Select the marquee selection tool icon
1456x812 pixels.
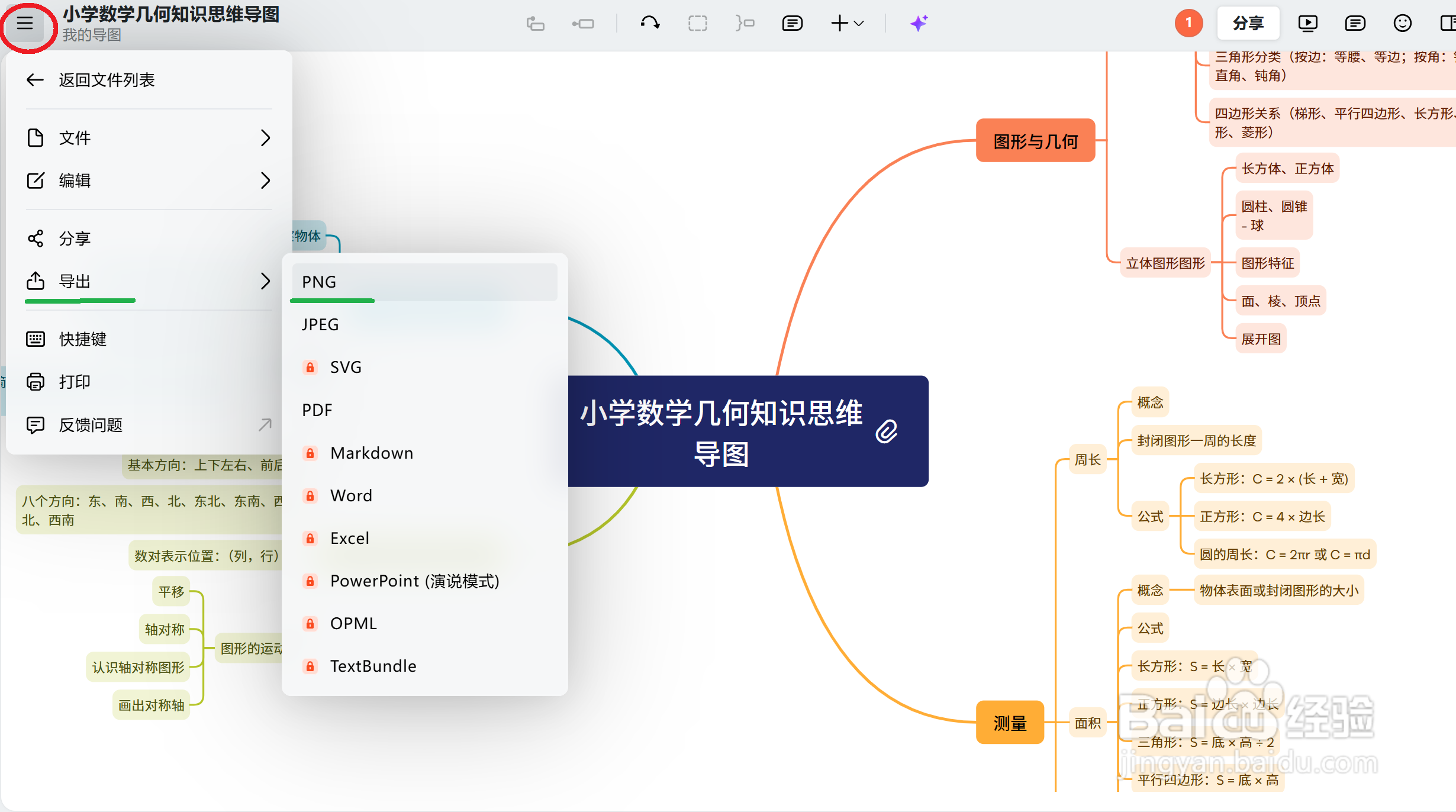(x=697, y=22)
